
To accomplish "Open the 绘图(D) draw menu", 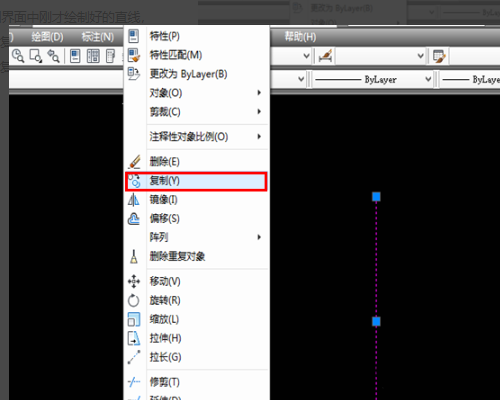I will point(47,37).
